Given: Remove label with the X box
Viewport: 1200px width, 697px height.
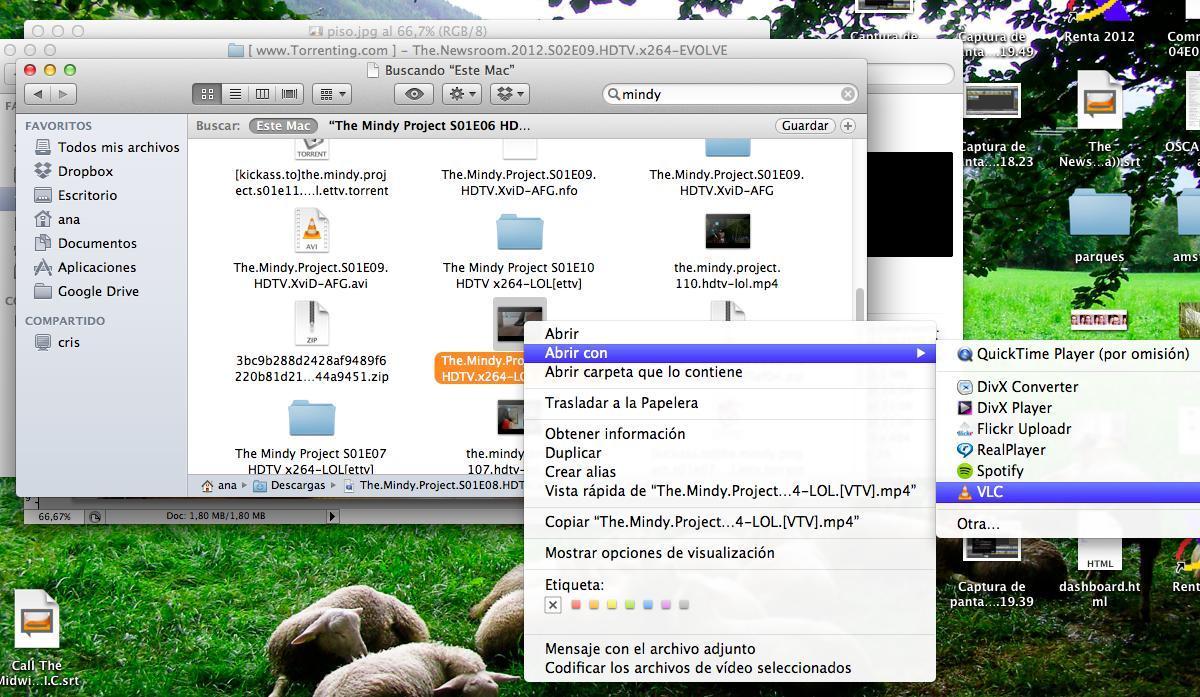Looking at the screenshot, I should [x=553, y=605].
